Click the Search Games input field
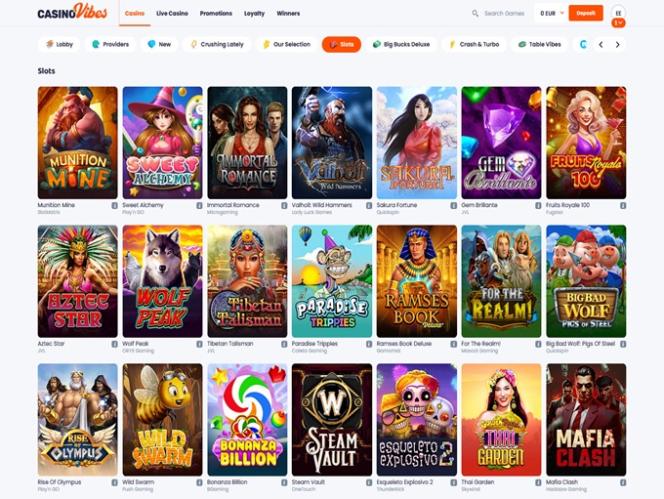 coord(504,14)
